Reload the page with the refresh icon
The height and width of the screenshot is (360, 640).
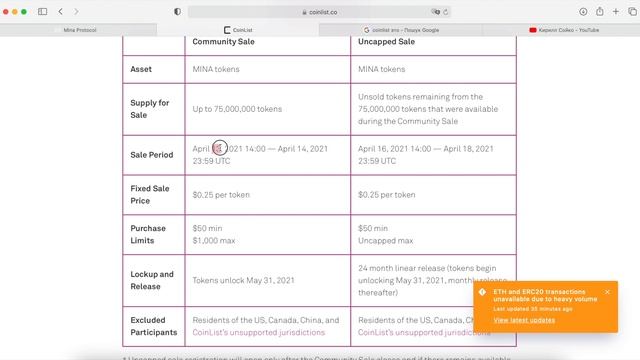[x=446, y=12]
